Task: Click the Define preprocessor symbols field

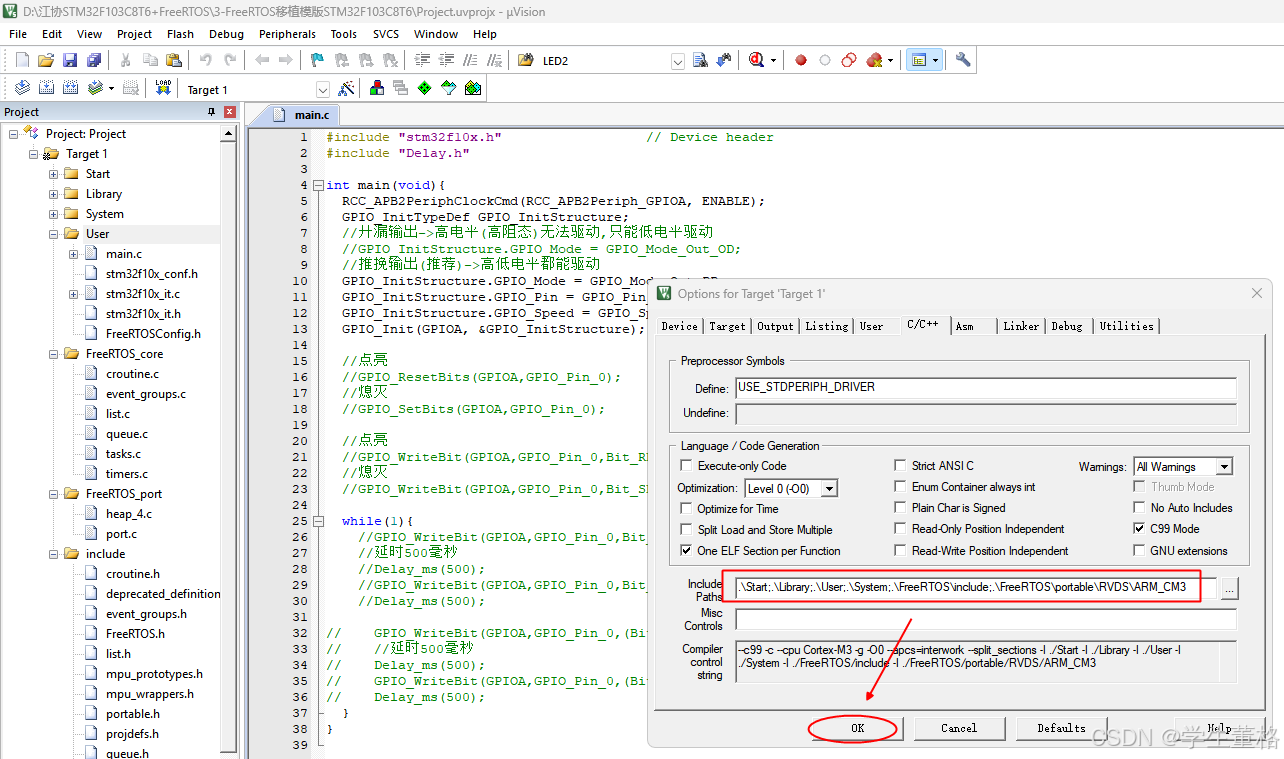Action: [x=986, y=388]
